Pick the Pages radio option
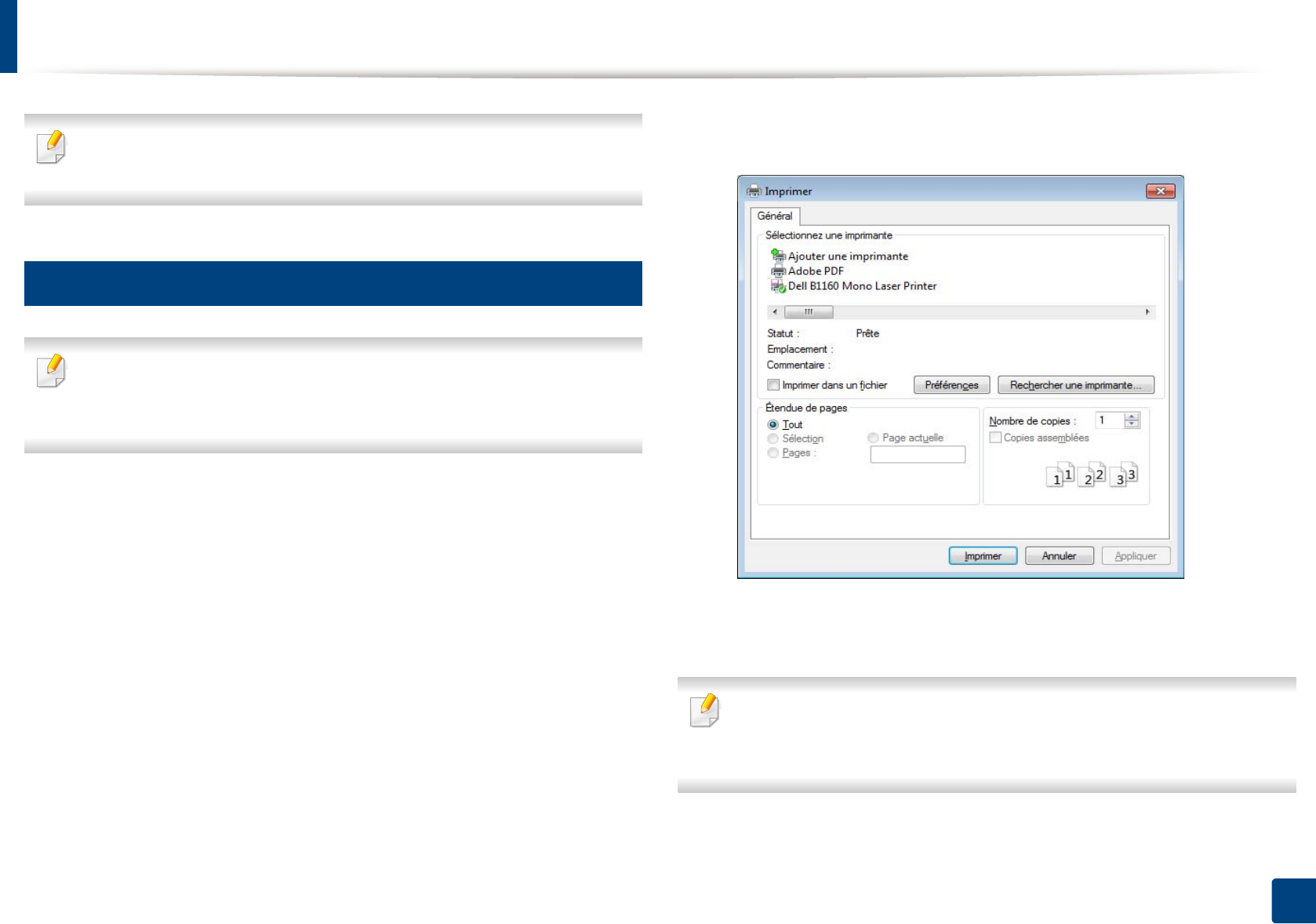Screen dimensions: 1316x924 [x=773, y=453]
